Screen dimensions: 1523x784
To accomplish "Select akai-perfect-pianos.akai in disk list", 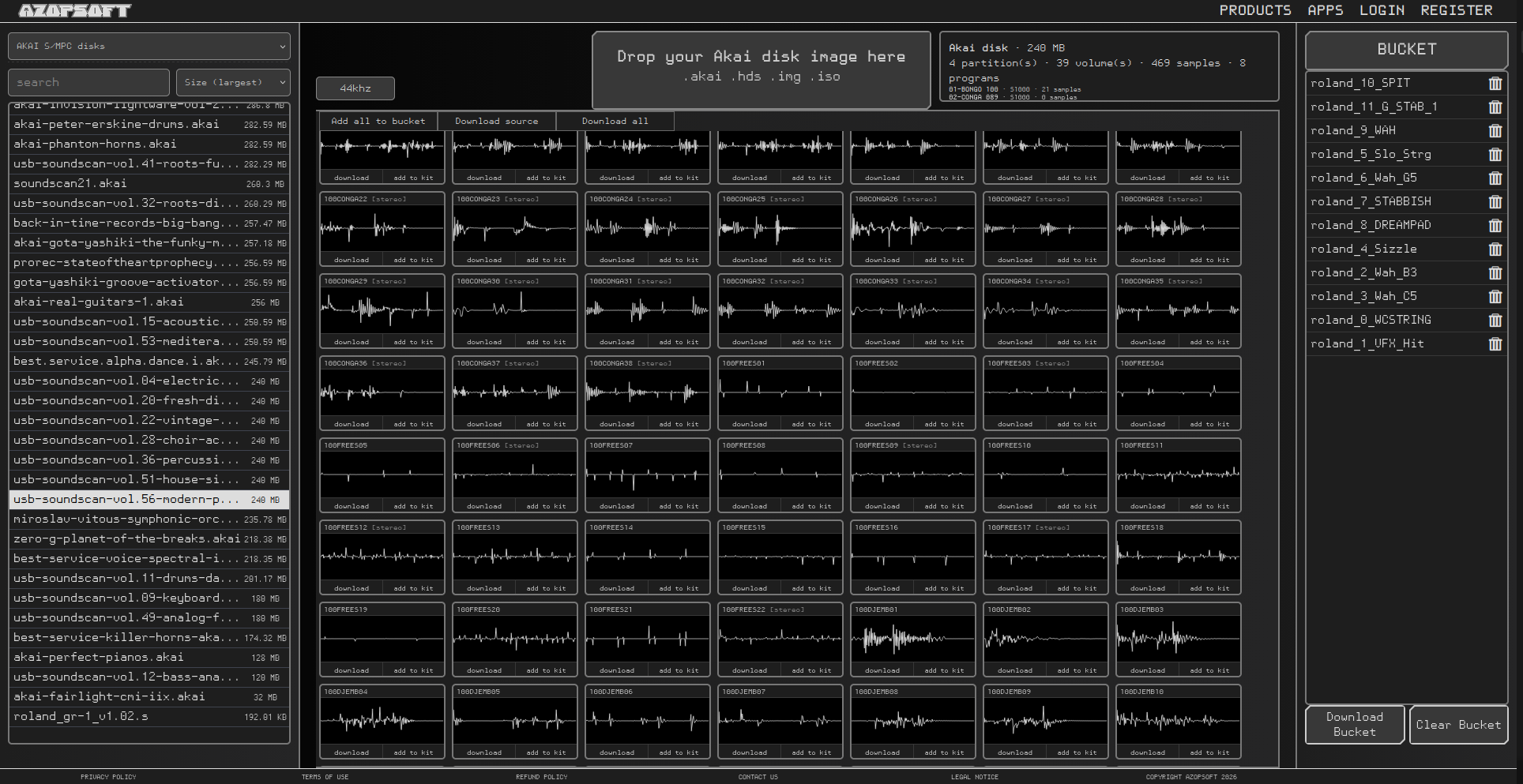I will 149,657.
